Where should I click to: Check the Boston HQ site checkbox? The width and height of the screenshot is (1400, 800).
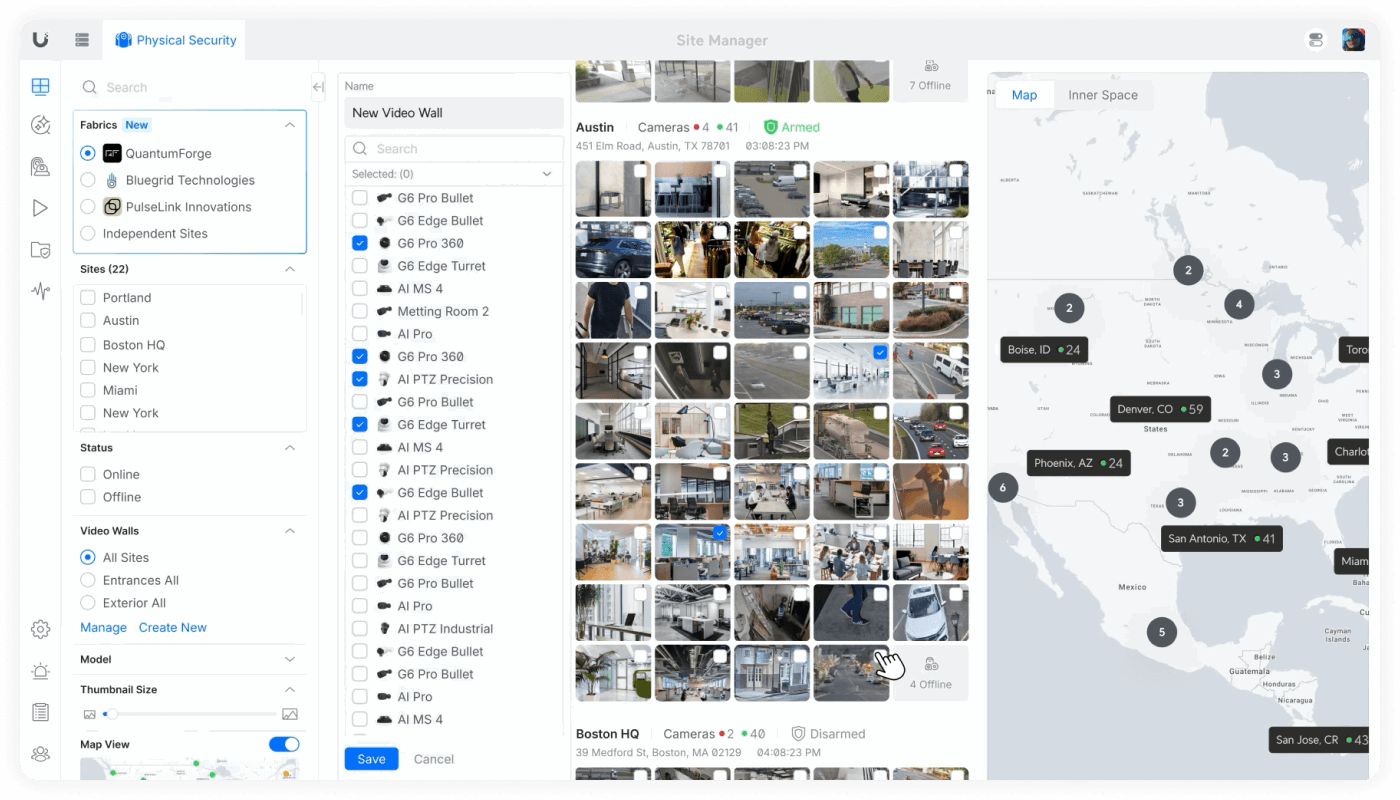[x=88, y=345]
